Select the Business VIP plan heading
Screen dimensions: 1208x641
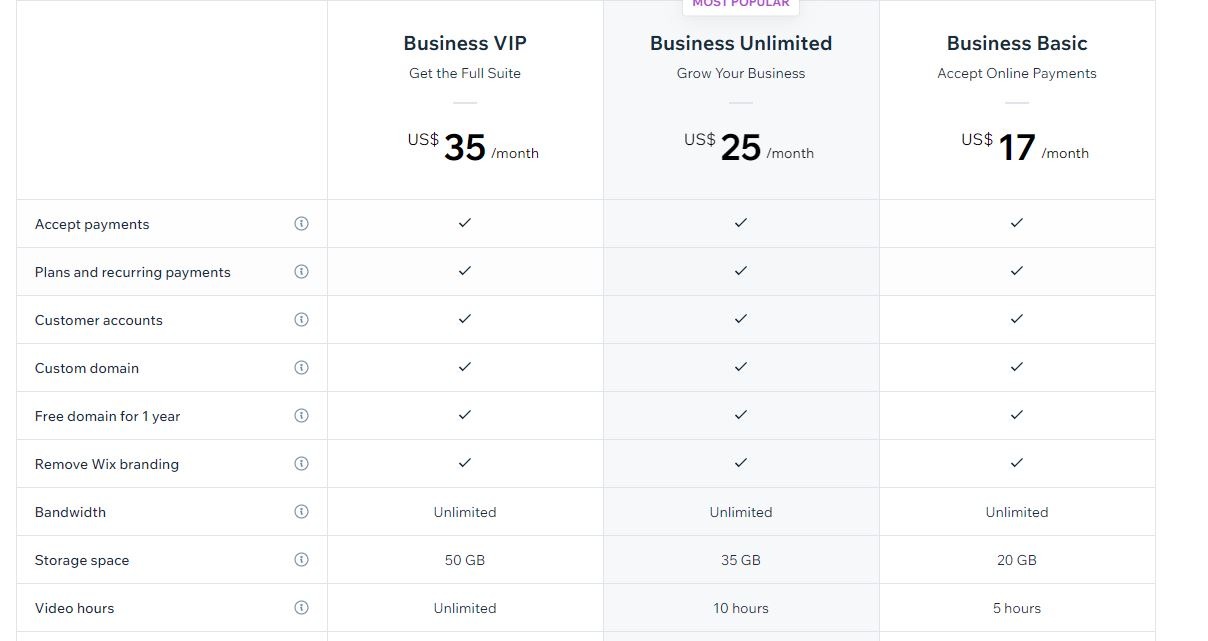(x=465, y=43)
